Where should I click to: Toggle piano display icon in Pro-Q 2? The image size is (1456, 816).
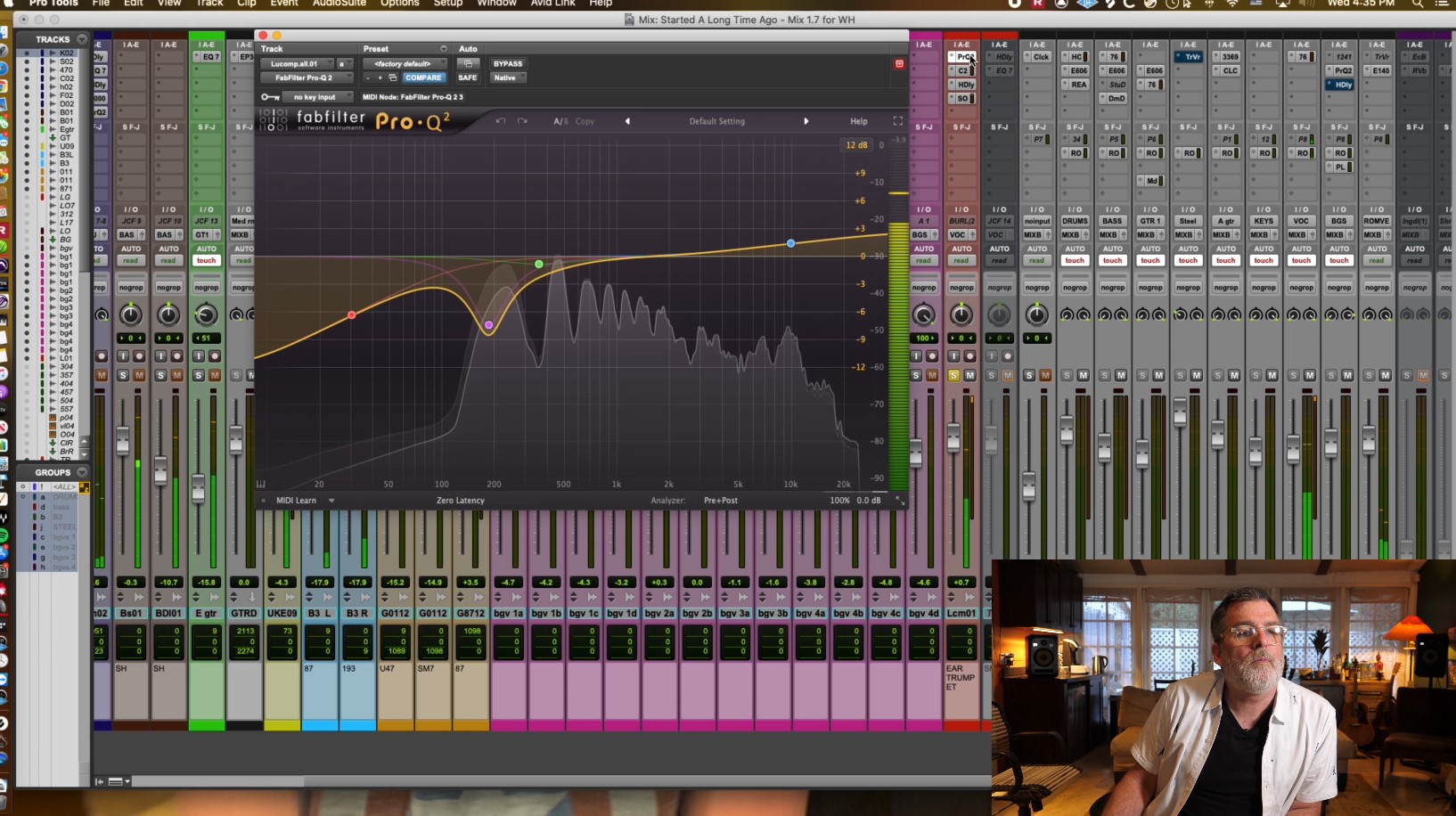click(261, 484)
